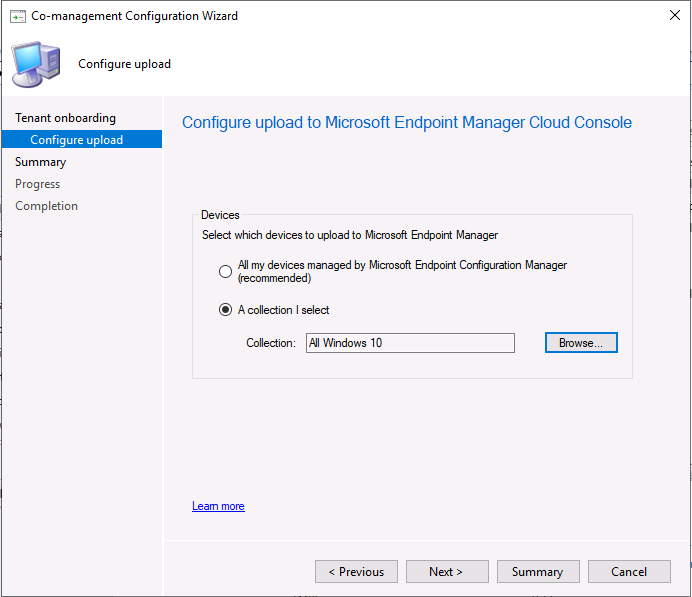Click the A collection I select label
Image resolution: width=692 pixels, height=597 pixels.
pyautogui.click(x=283, y=310)
